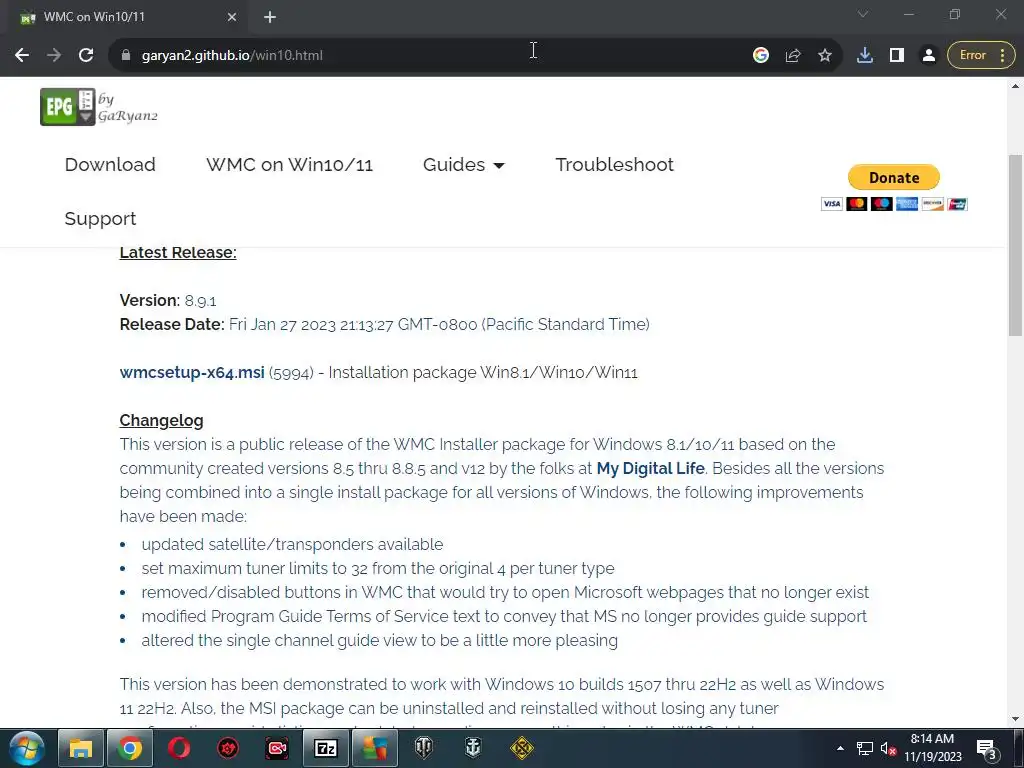View site information lock icon

coord(125,56)
